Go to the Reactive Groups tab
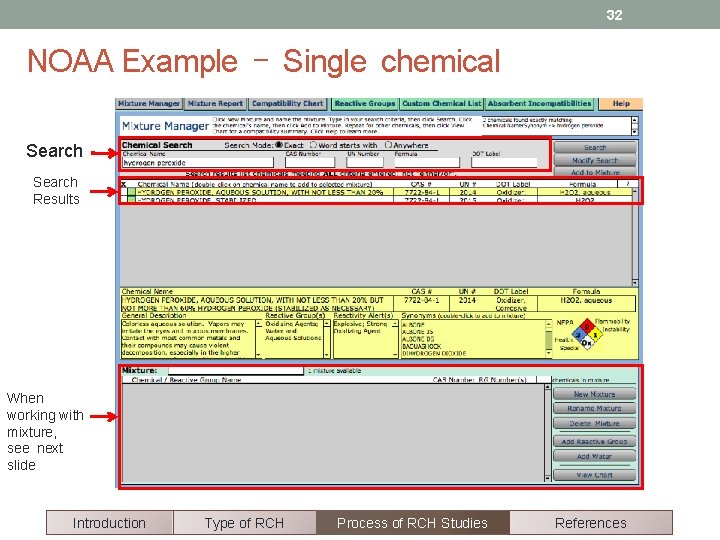 tap(365, 104)
